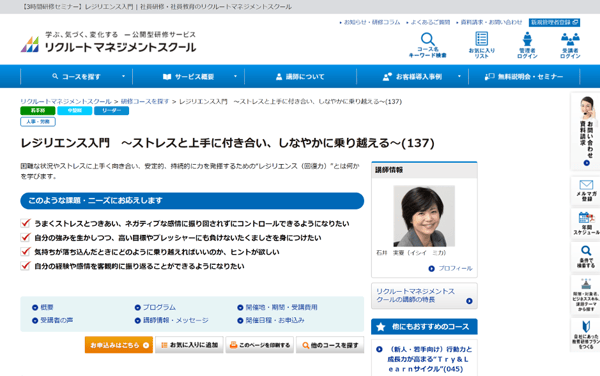Select the リーダー tag
Screen dimensions: 600x376
(x=111, y=111)
